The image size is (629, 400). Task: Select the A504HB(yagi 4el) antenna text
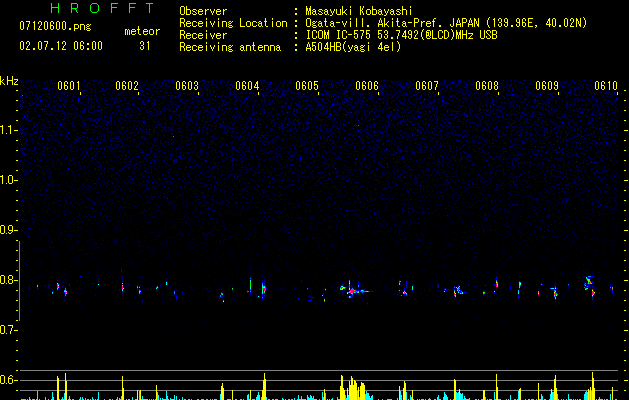click(x=353, y=47)
